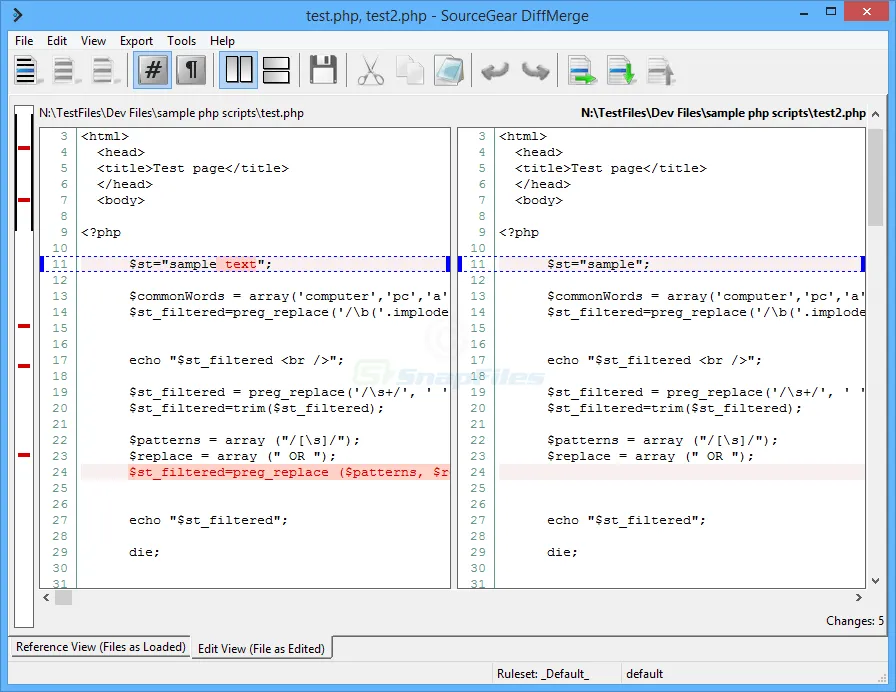
Task: Maximize the DiffMerge window
Action: pos(831,11)
